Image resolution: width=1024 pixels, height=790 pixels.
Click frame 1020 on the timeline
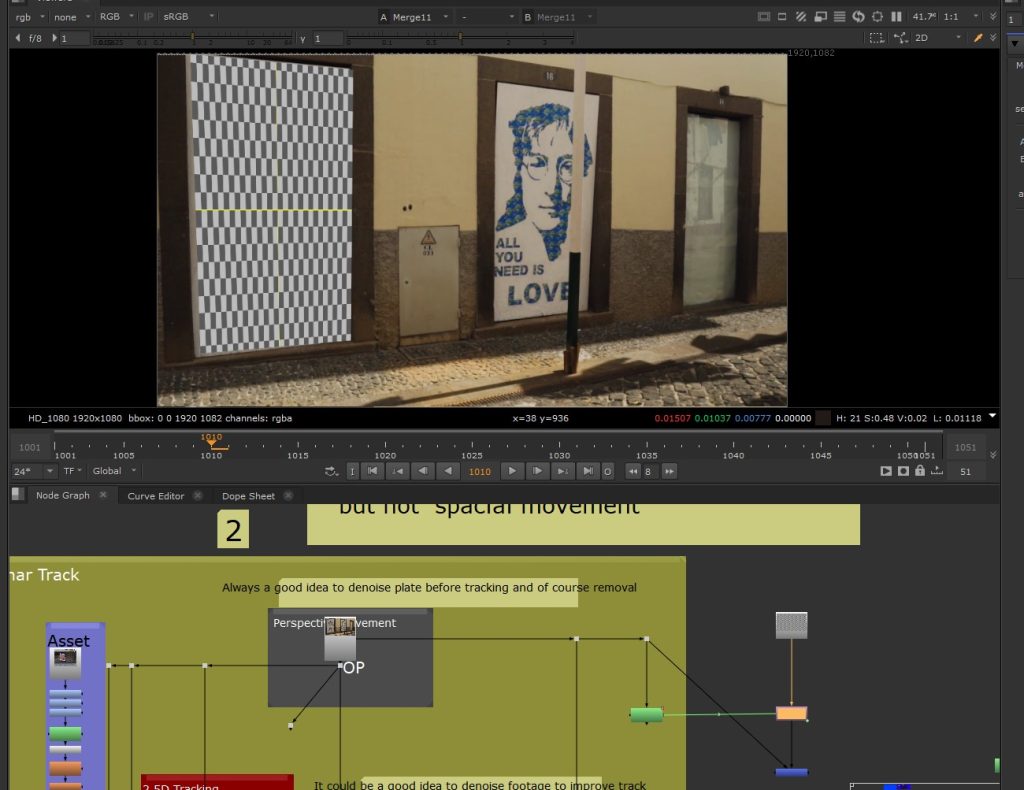pos(385,449)
